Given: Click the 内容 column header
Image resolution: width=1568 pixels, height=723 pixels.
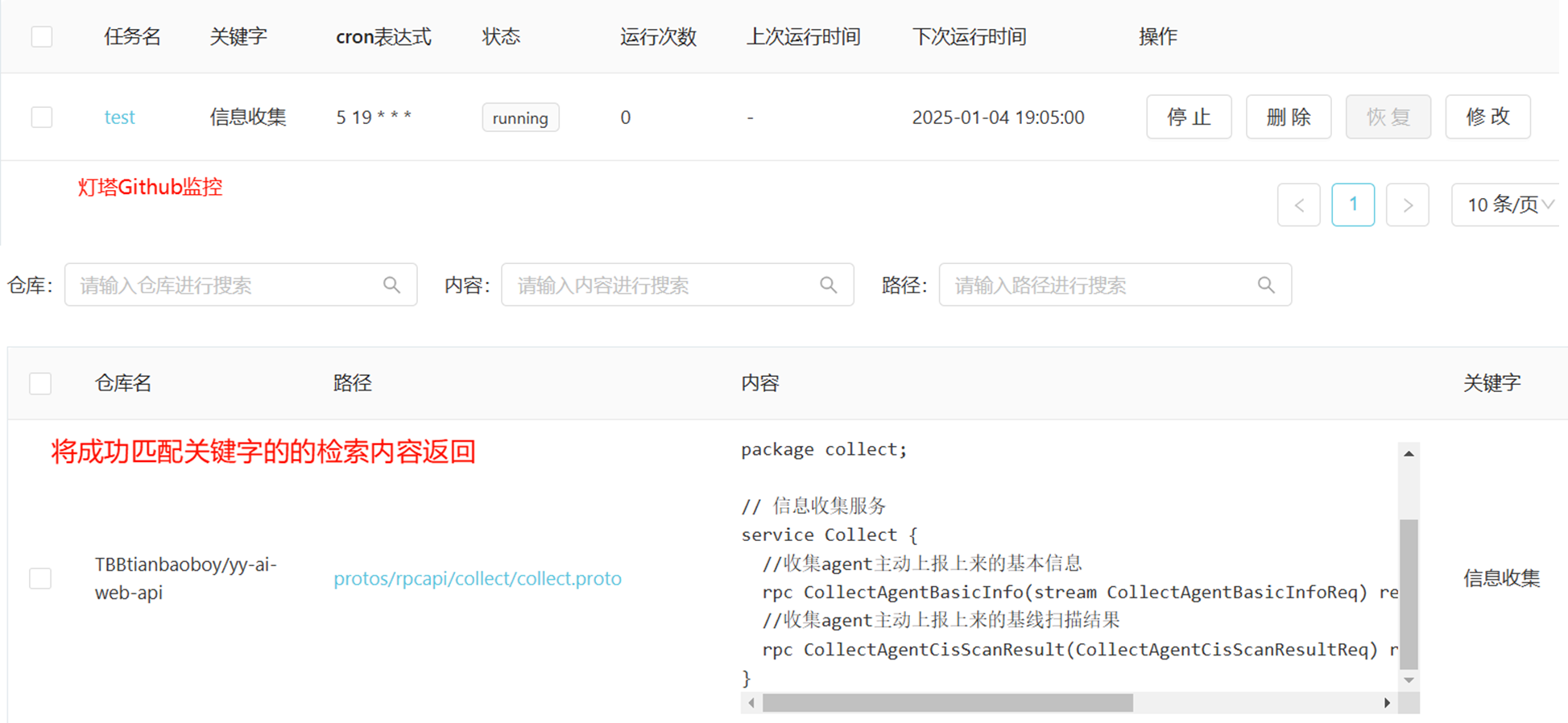Looking at the screenshot, I should [760, 383].
